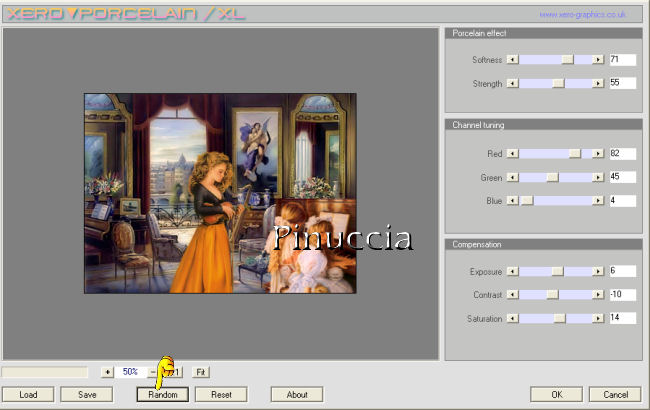Screen dimensions: 650x410
Task: Increase Blue channel with its right arrow
Action: (x=598, y=201)
